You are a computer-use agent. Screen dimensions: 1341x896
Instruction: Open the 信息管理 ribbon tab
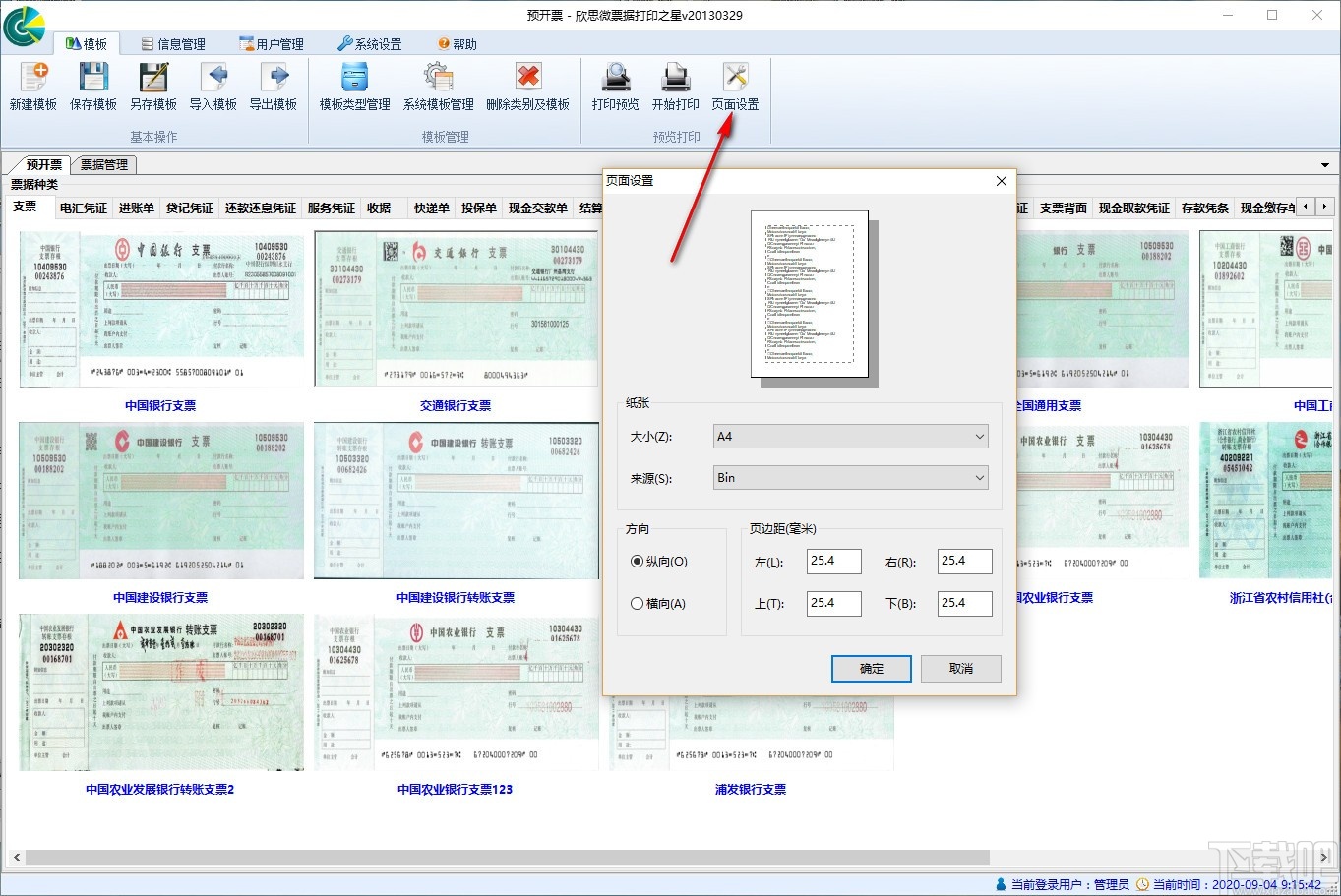[173, 44]
